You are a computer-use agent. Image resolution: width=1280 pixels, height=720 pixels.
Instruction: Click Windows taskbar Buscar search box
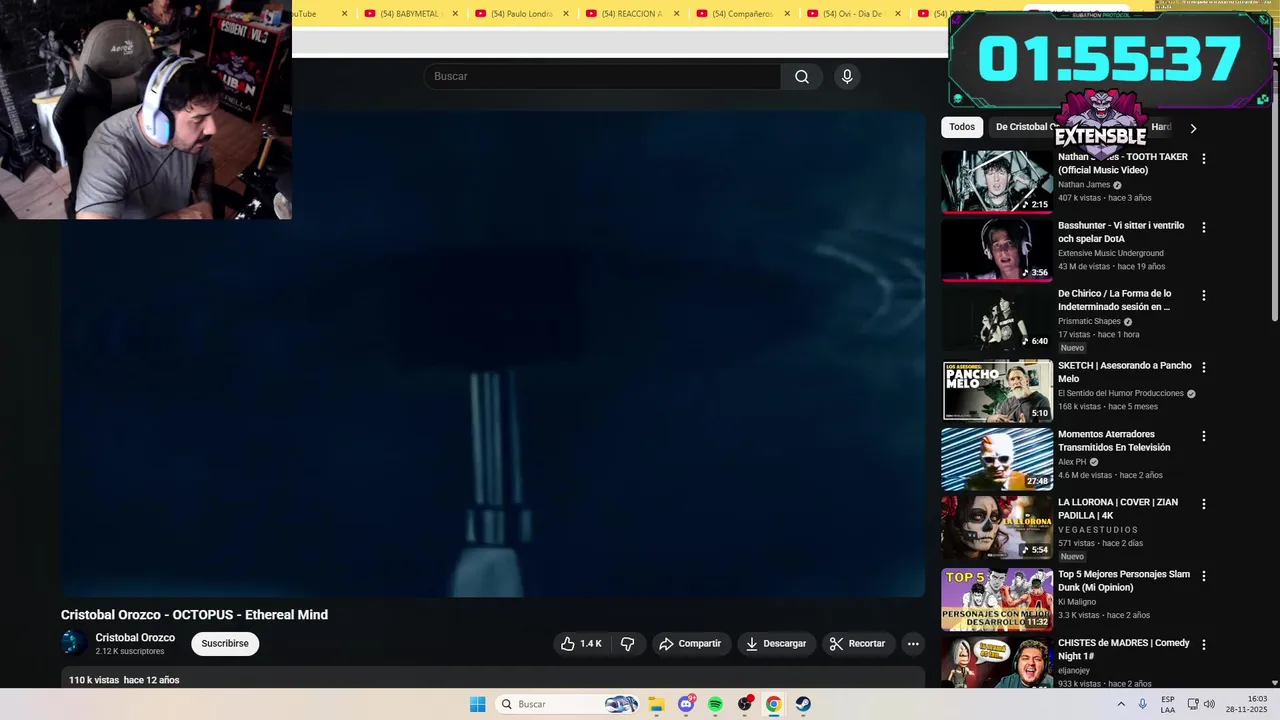[x=568, y=704]
